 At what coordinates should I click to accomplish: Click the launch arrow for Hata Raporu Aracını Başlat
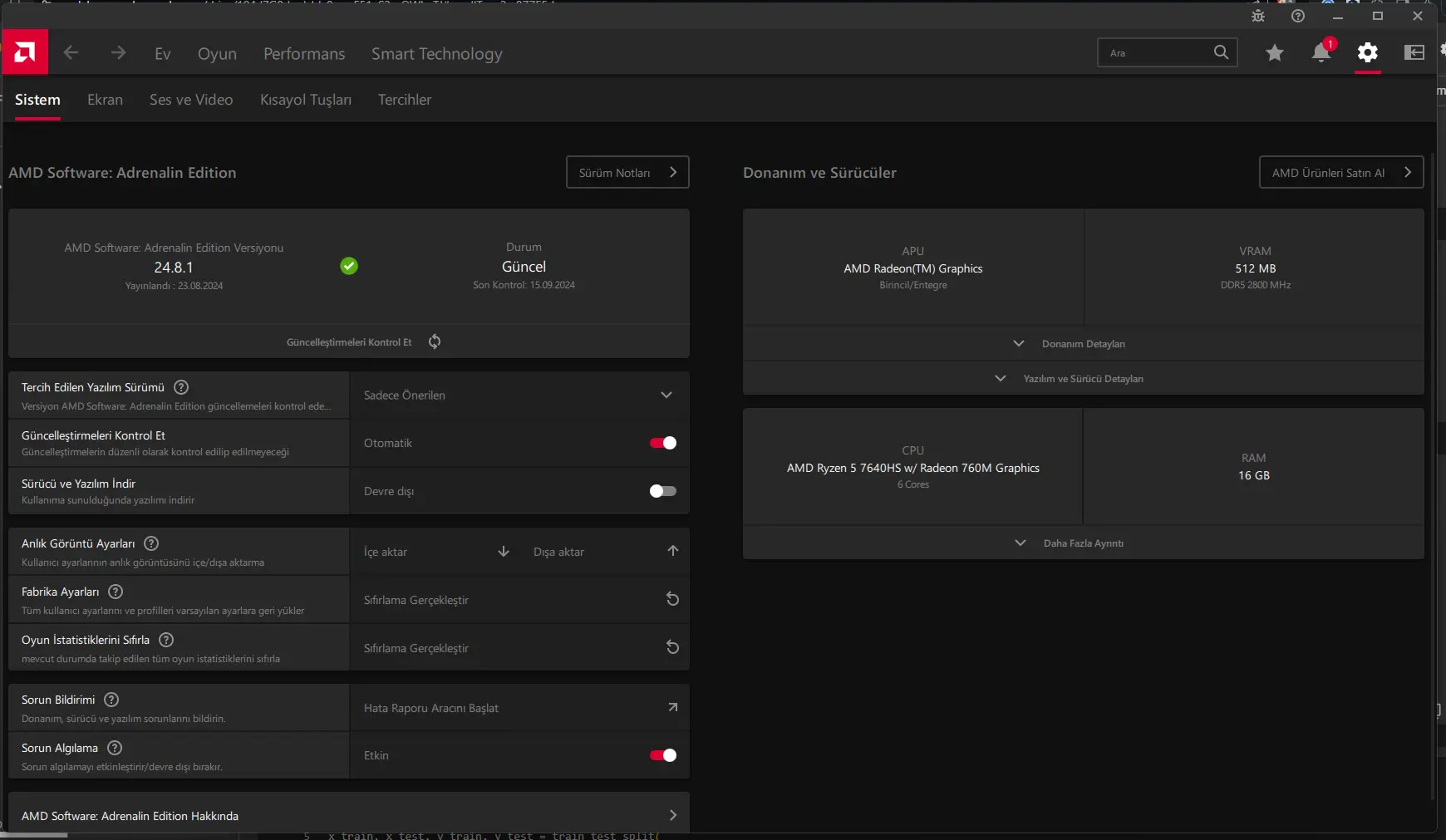[673, 707]
